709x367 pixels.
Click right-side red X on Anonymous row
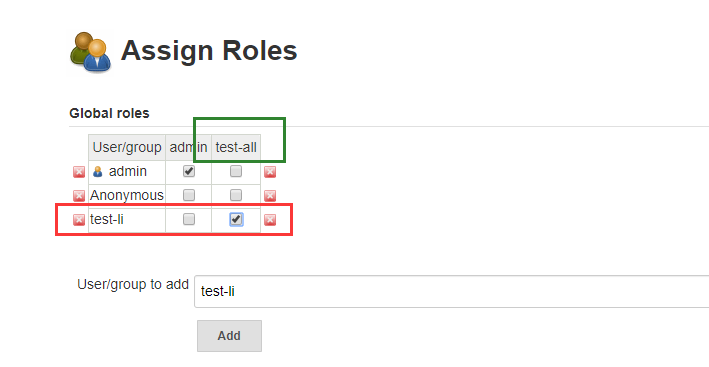[270, 196]
